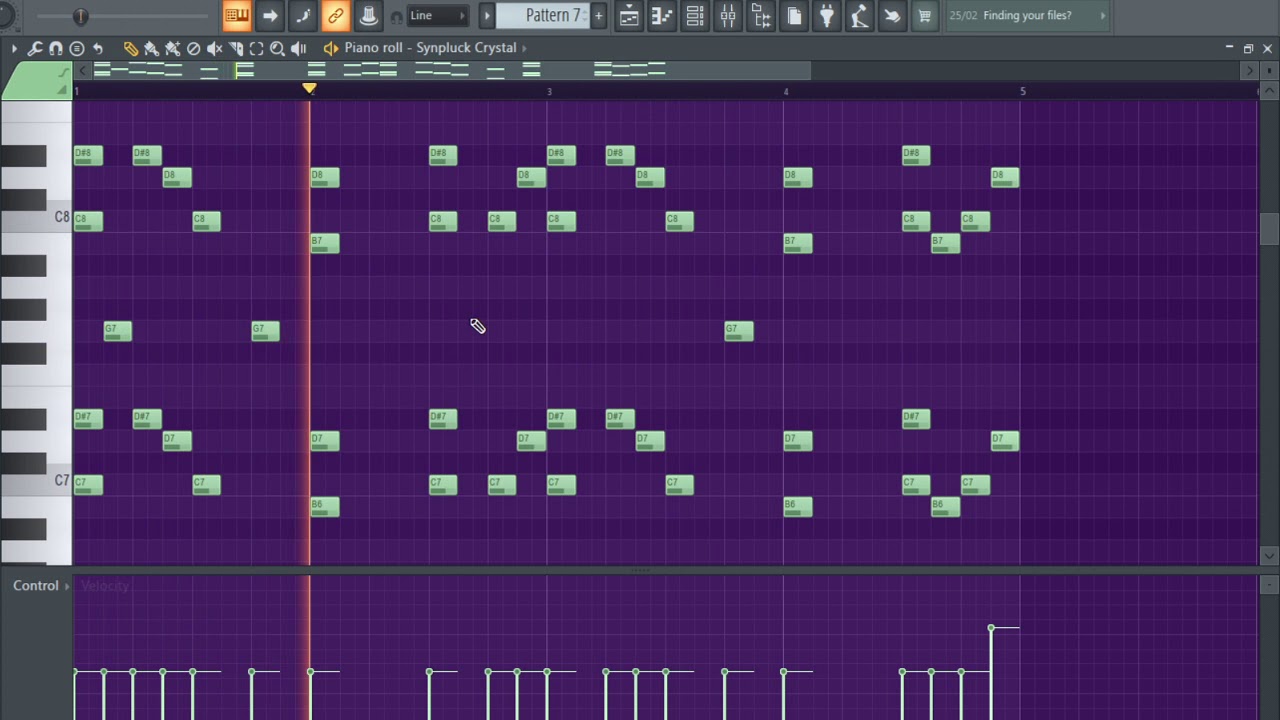
Task: Expand the arrow after Synpluck Crystal title
Action: click(x=524, y=48)
